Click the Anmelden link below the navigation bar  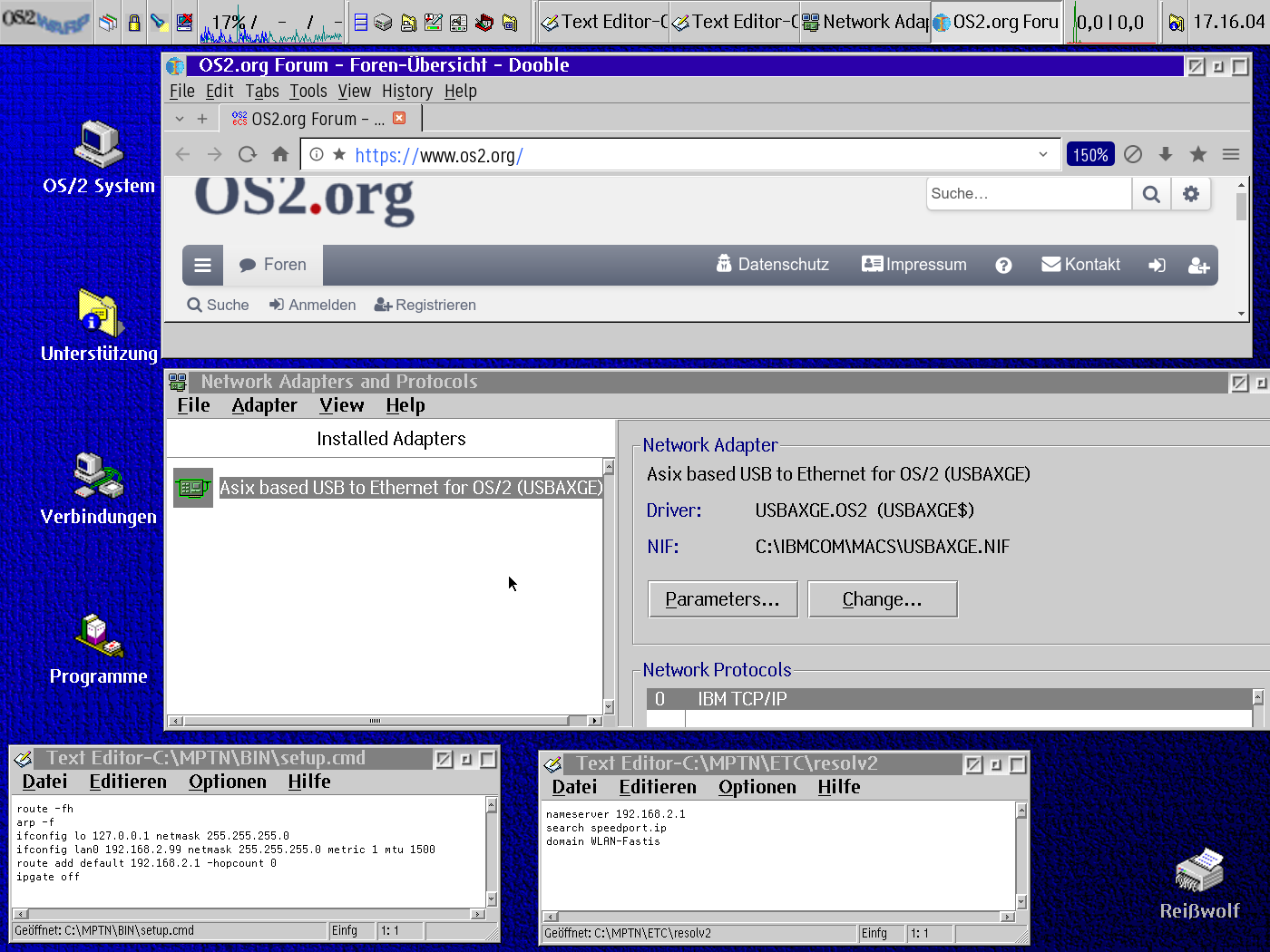[313, 305]
